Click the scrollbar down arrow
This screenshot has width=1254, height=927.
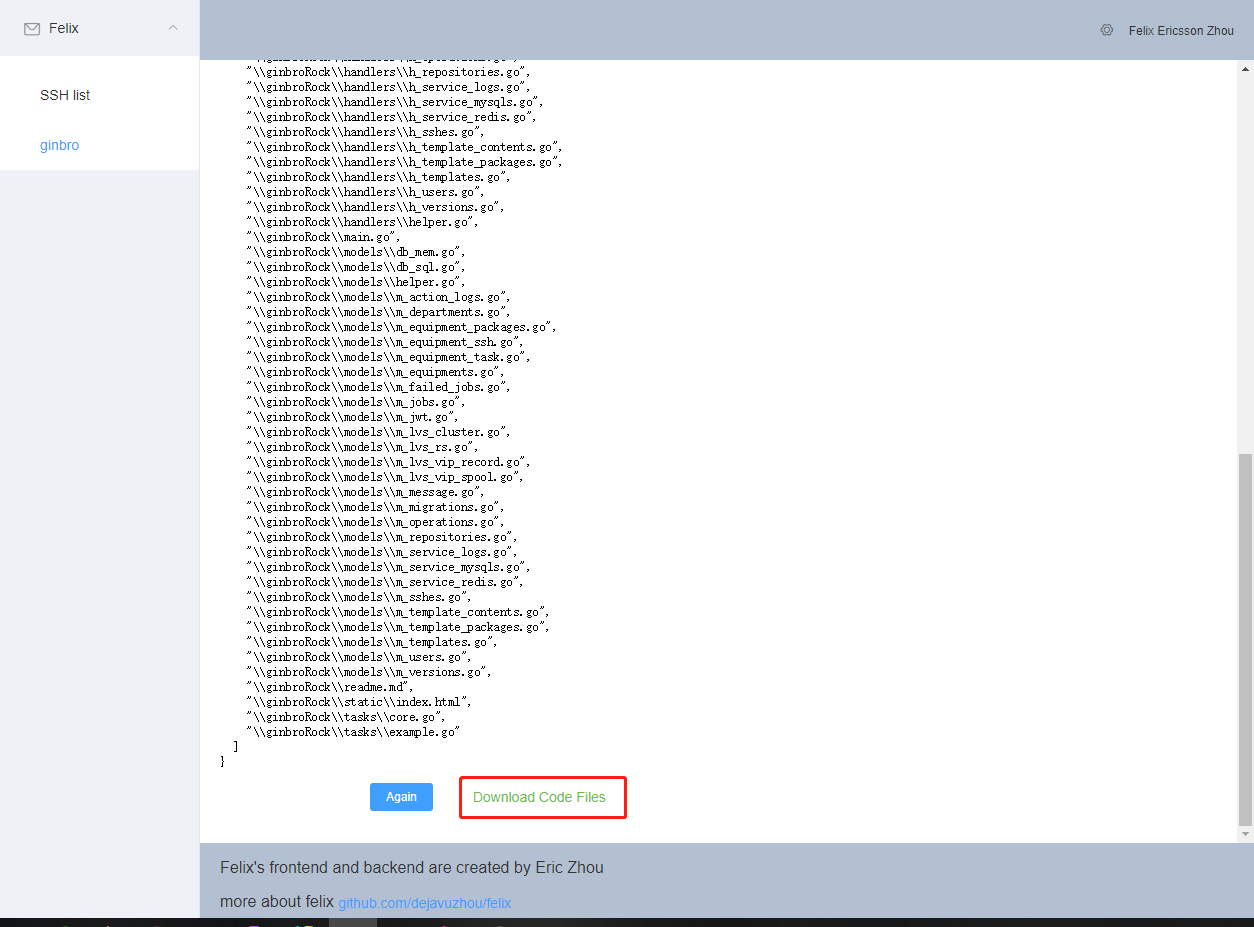coord(1244,834)
